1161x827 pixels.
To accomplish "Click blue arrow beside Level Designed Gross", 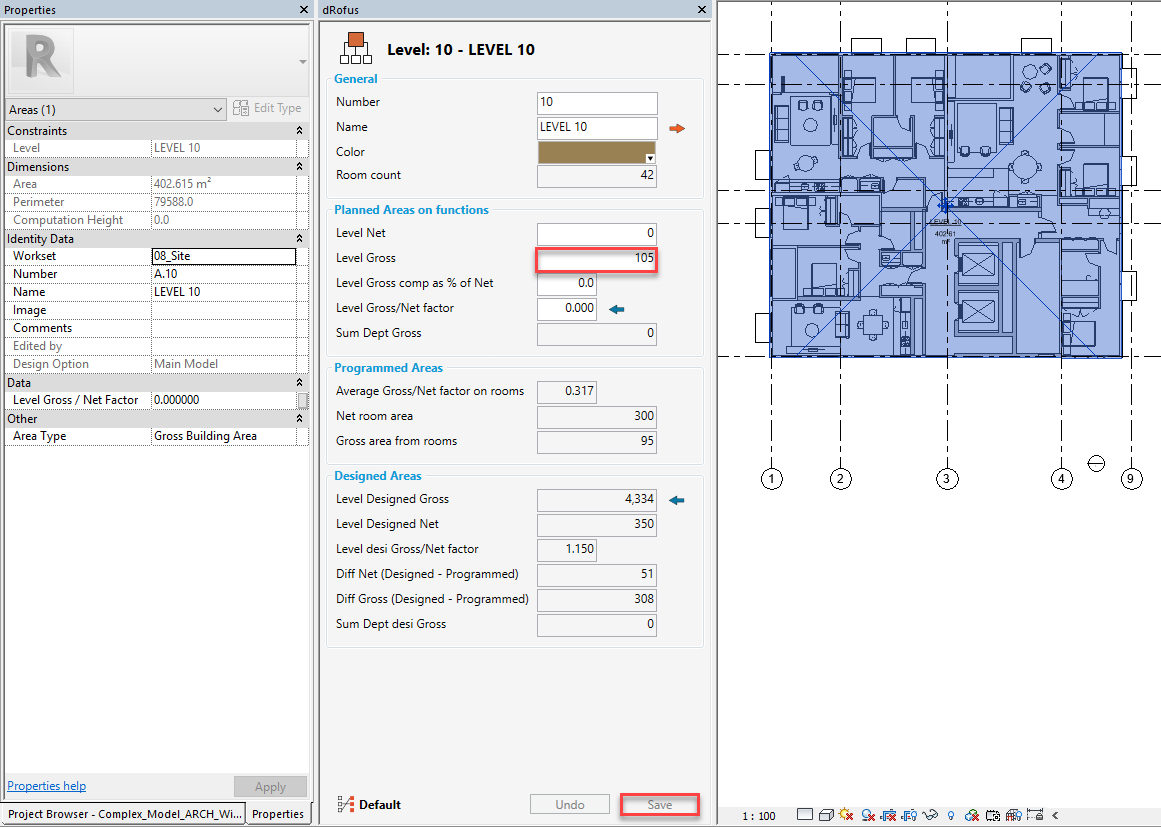I will [677, 500].
